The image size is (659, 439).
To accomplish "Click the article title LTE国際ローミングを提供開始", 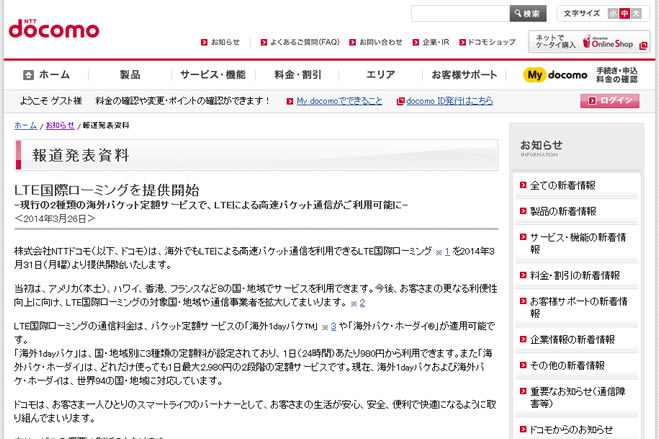I will point(107,190).
